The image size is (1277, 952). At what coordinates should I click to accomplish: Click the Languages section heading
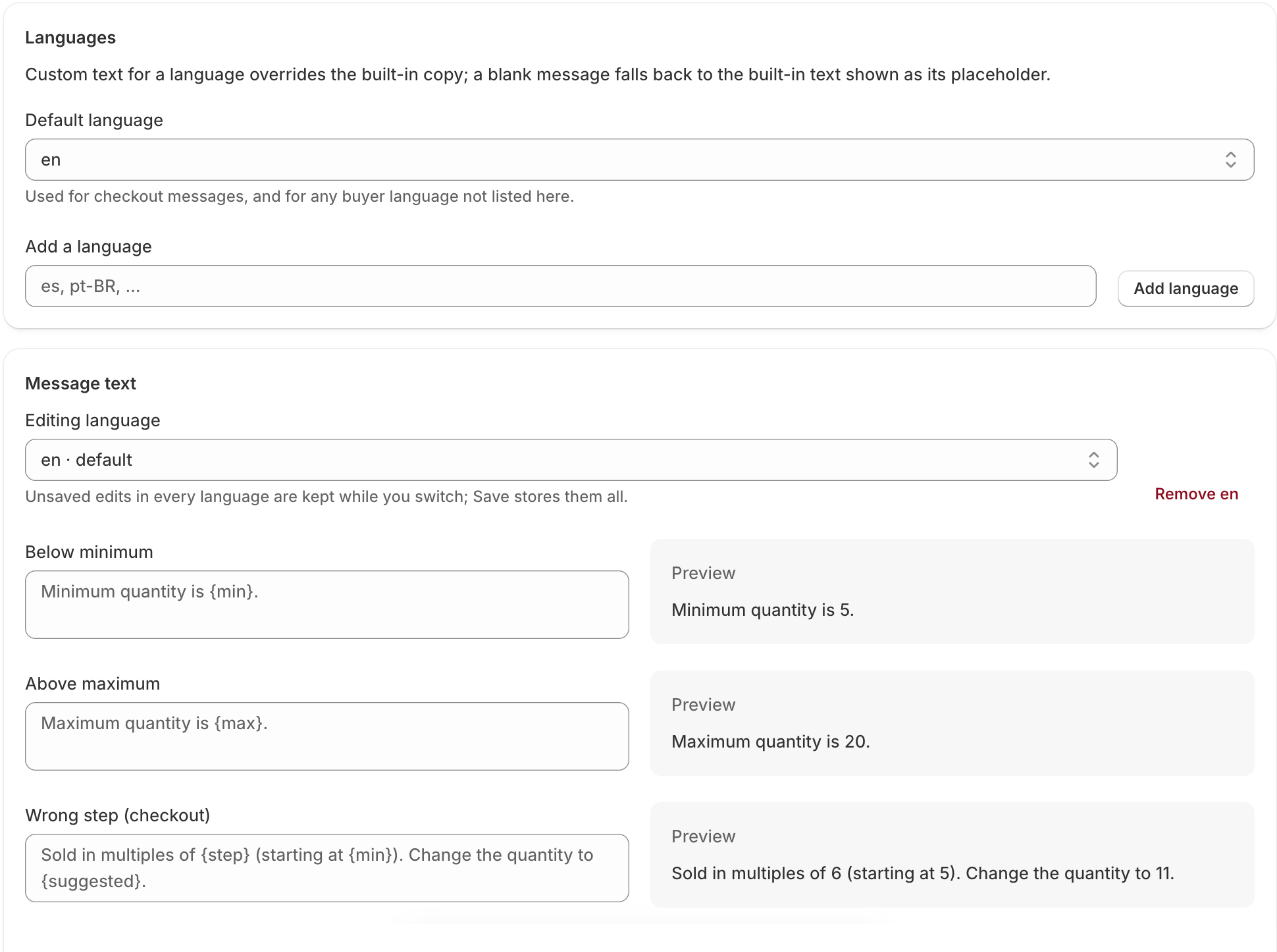[x=70, y=38]
